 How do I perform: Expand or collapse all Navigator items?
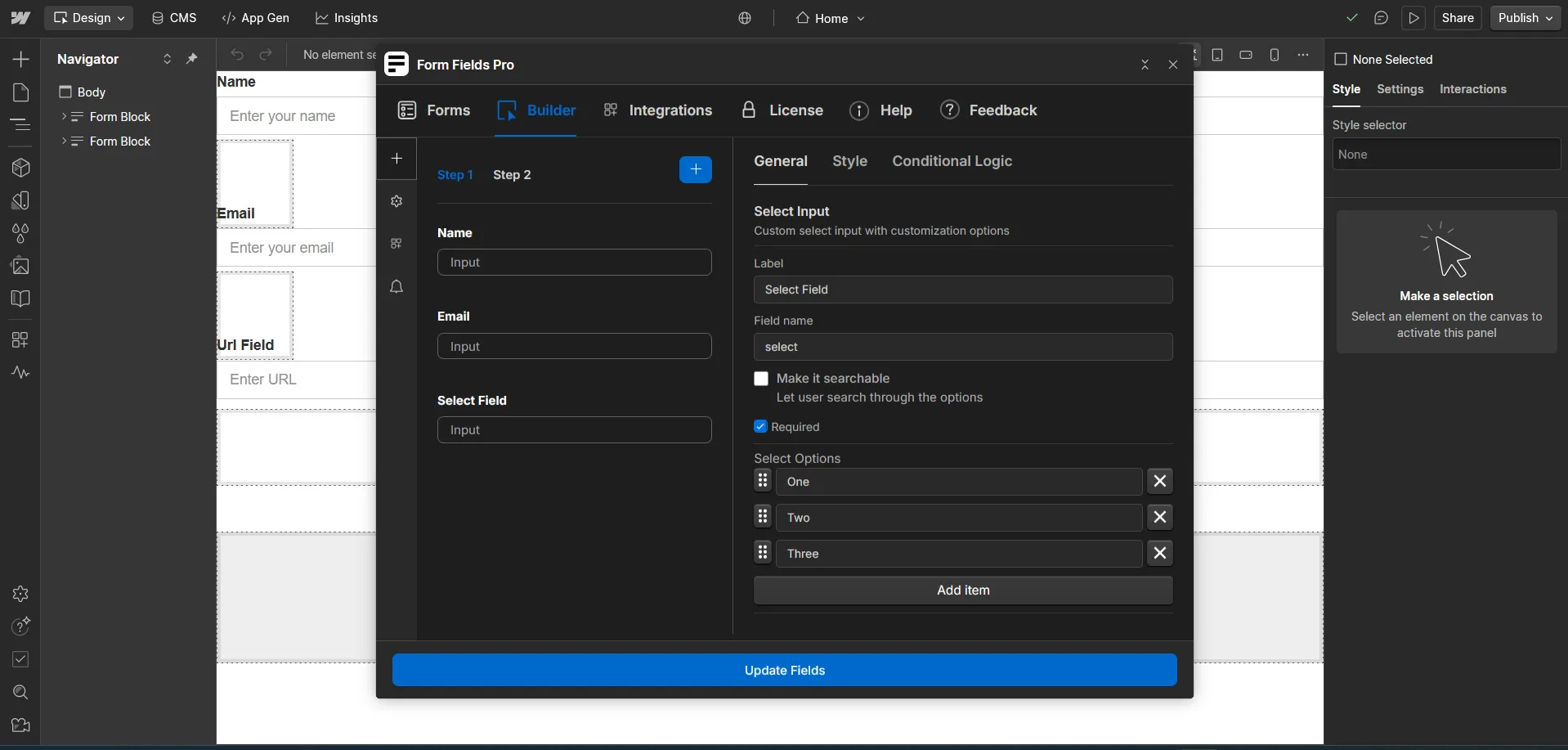tap(167, 59)
